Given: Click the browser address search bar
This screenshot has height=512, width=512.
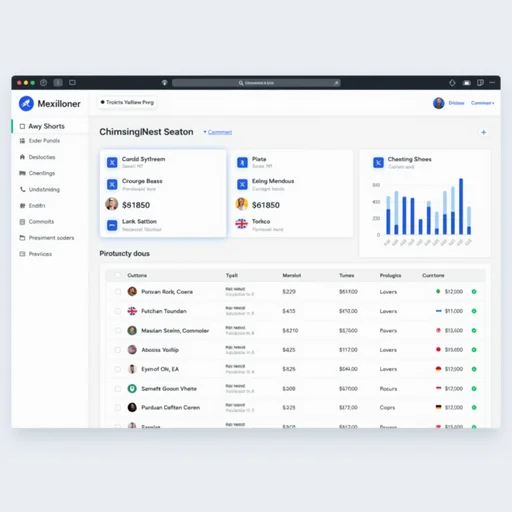Looking at the screenshot, I should (256, 83).
